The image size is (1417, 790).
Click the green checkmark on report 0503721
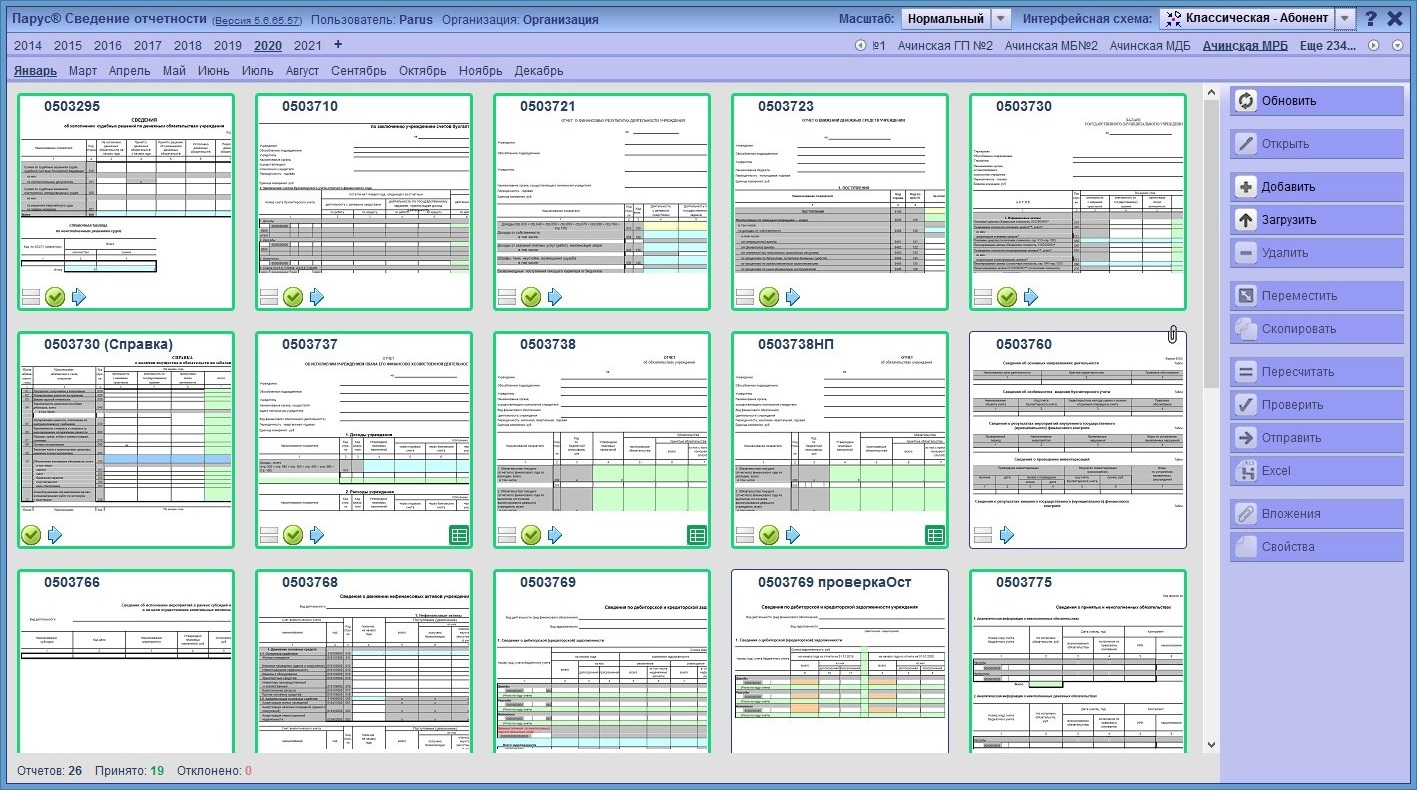click(531, 297)
